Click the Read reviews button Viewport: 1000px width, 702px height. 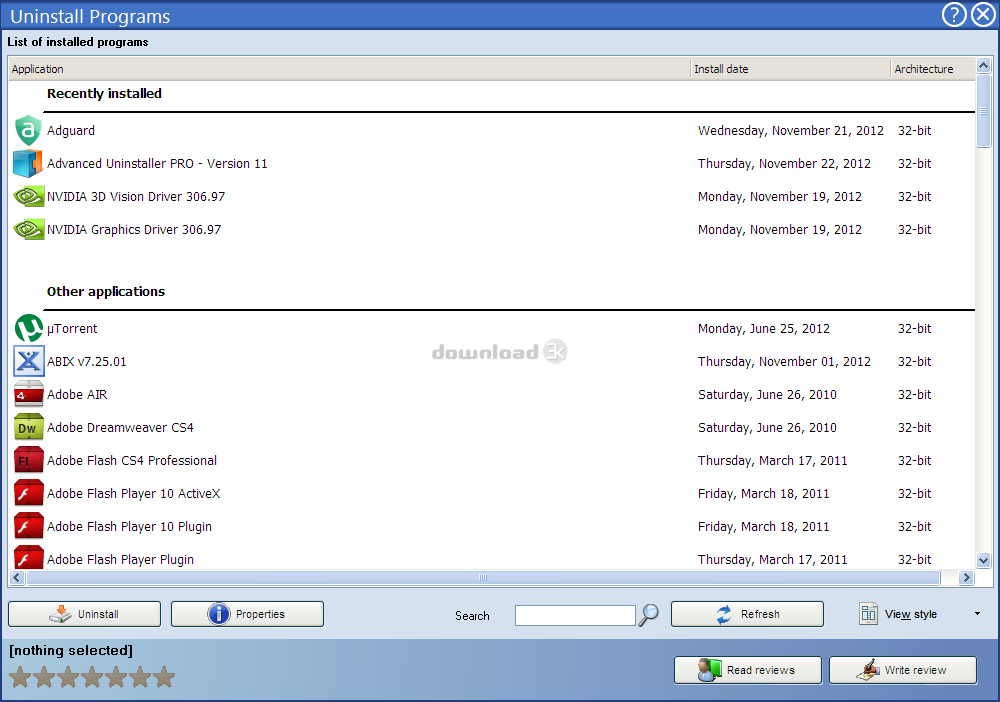click(x=747, y=670)
